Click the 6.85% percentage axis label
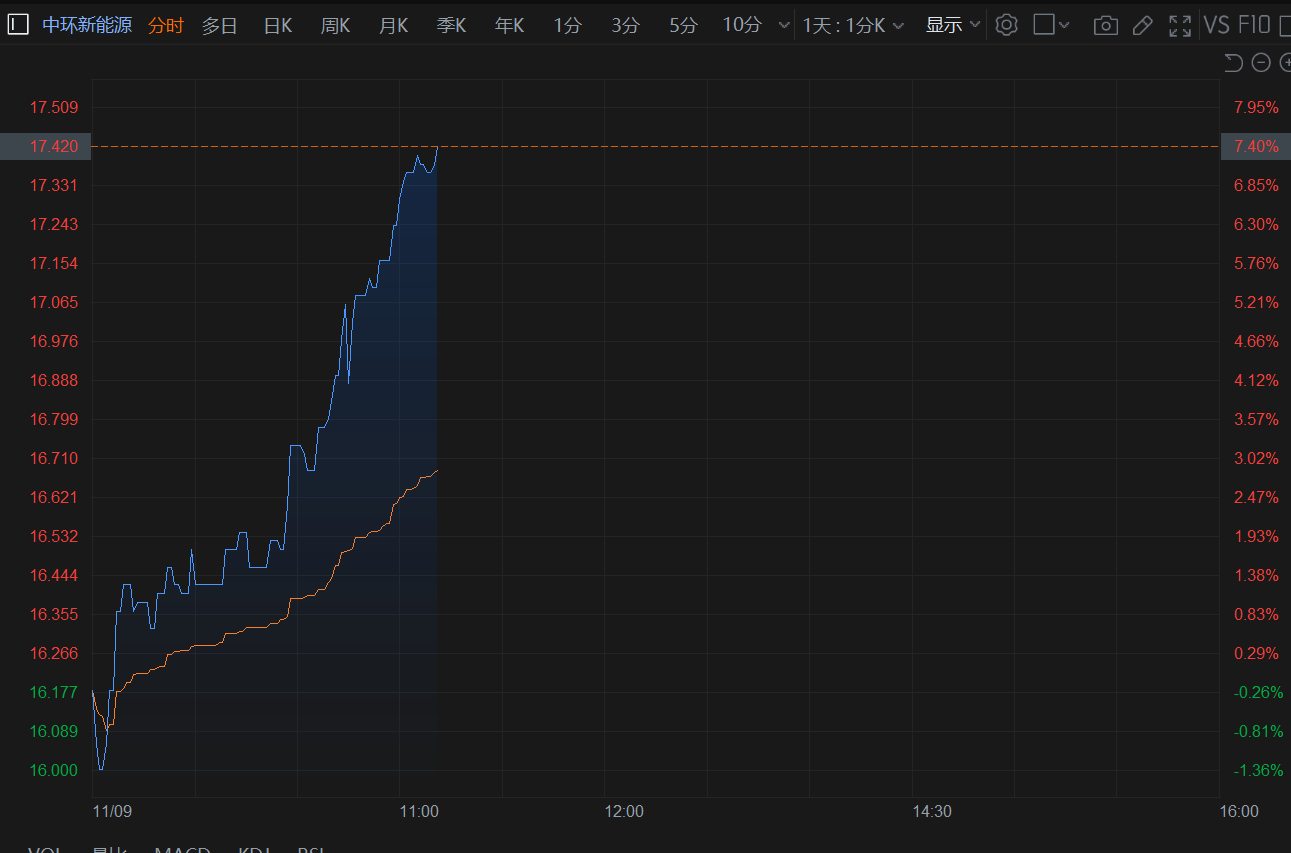The height and width of the screenshot is (853, 1291). pyautogui.click(x=1256, y=185)
